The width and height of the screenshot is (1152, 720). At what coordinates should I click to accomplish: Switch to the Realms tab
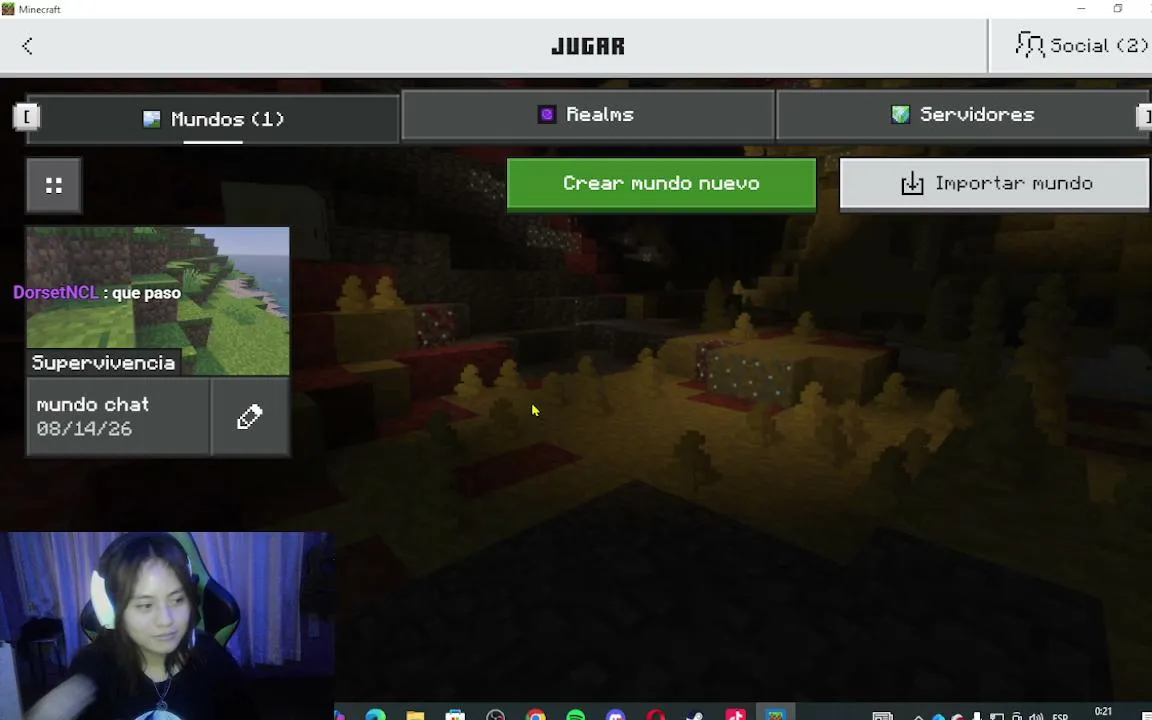pyautogui.click(x=588, y=115)
